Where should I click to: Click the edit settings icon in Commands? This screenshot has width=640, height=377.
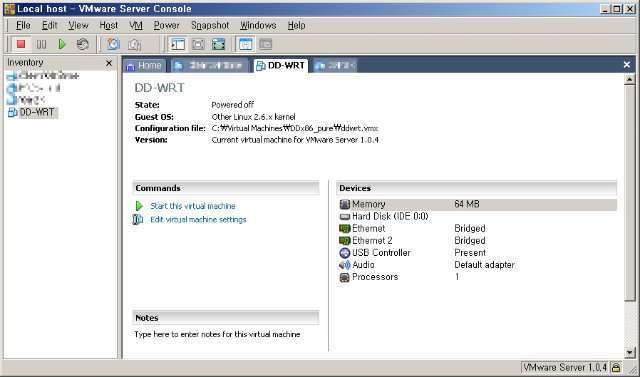[x=138, y=220]
